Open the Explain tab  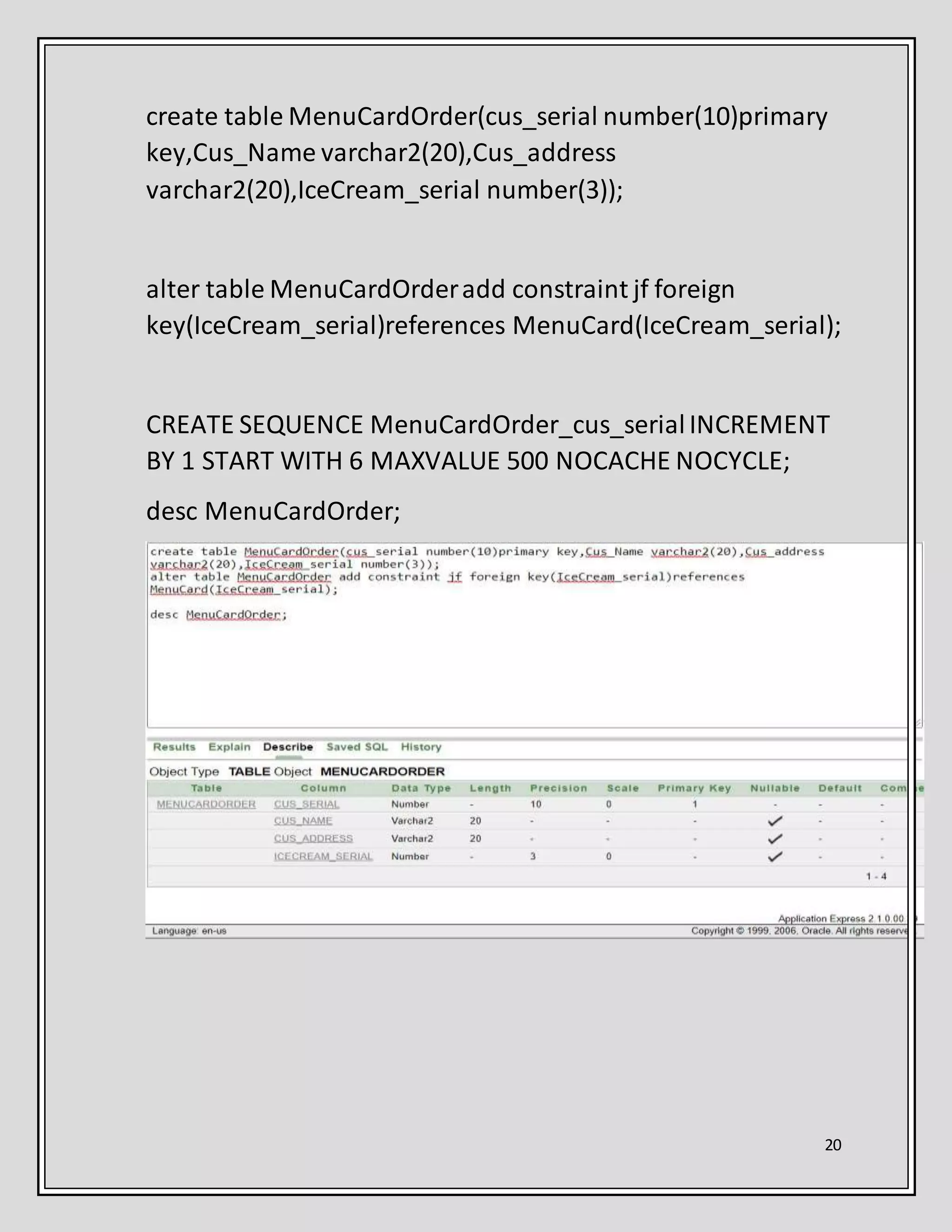click(x=229, y=747)
